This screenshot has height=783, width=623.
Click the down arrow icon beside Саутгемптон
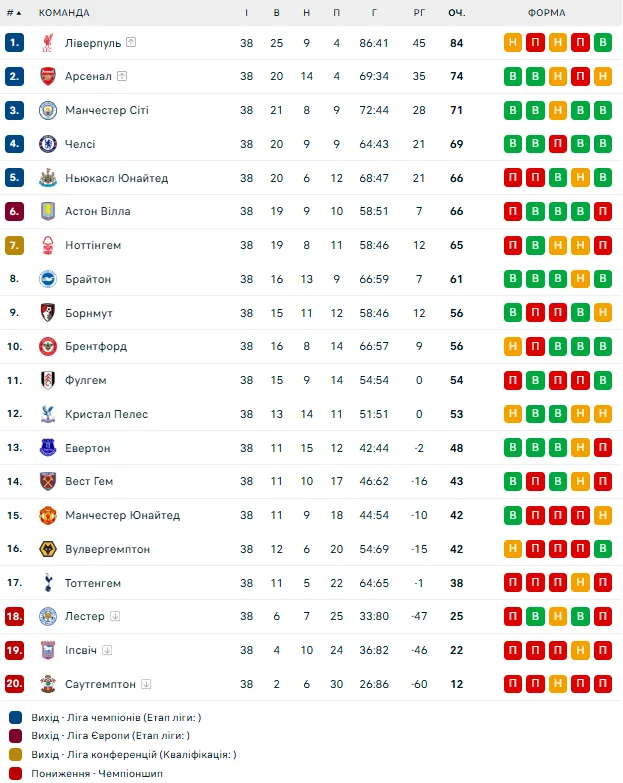point(146,684)
